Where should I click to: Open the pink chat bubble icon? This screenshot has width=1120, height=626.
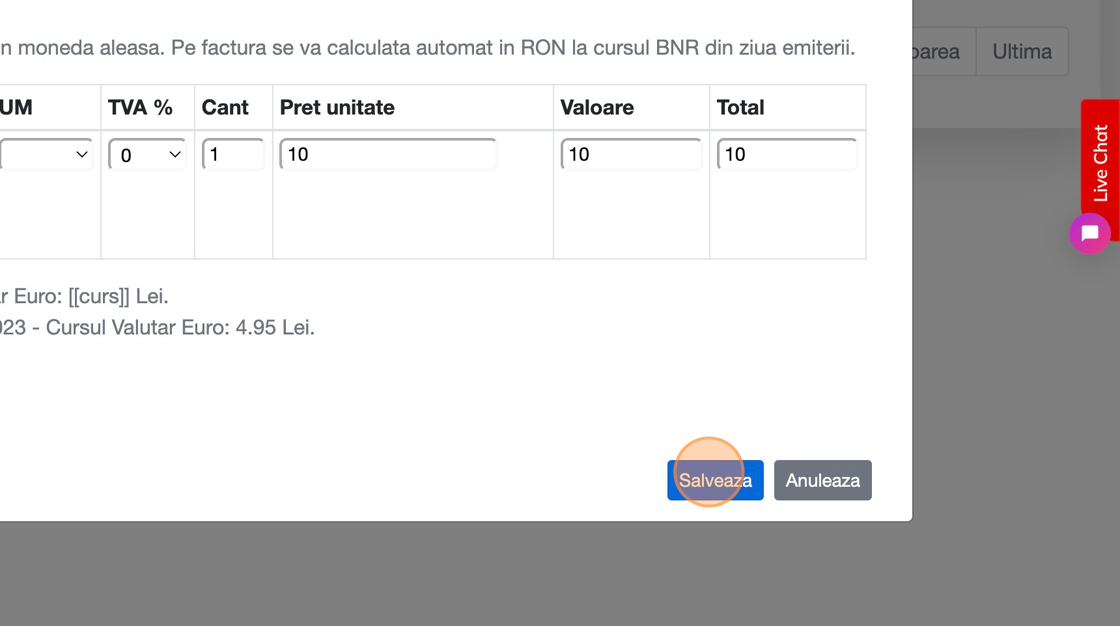coord(1089,234)
